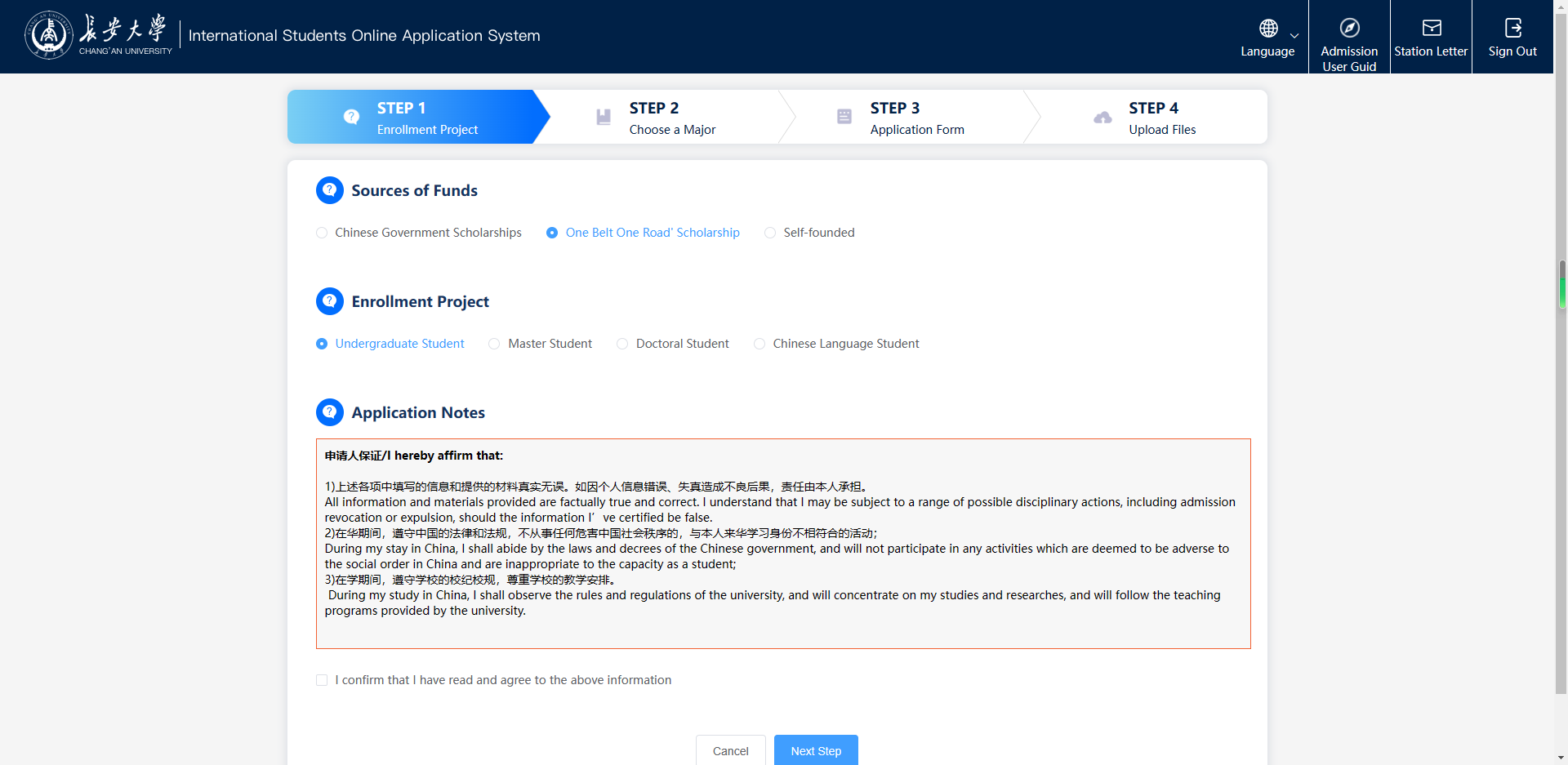This screenshot has height=765, width=1568.
Task: Check the confirm read and agree checkbox
Action: tap(322, 680)
